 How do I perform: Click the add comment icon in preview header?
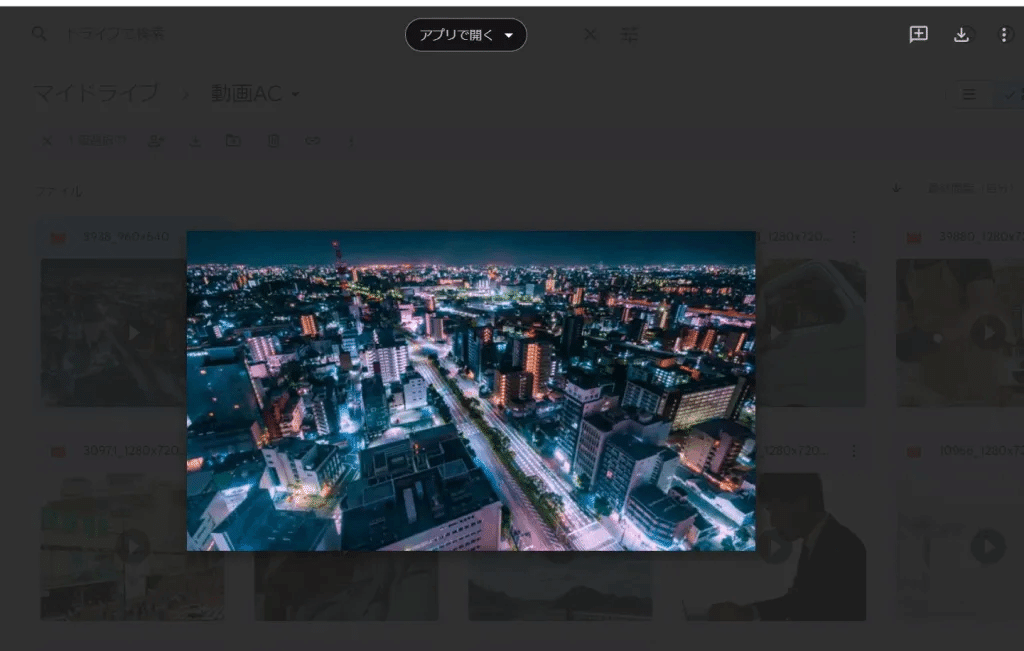click(918, 35)
